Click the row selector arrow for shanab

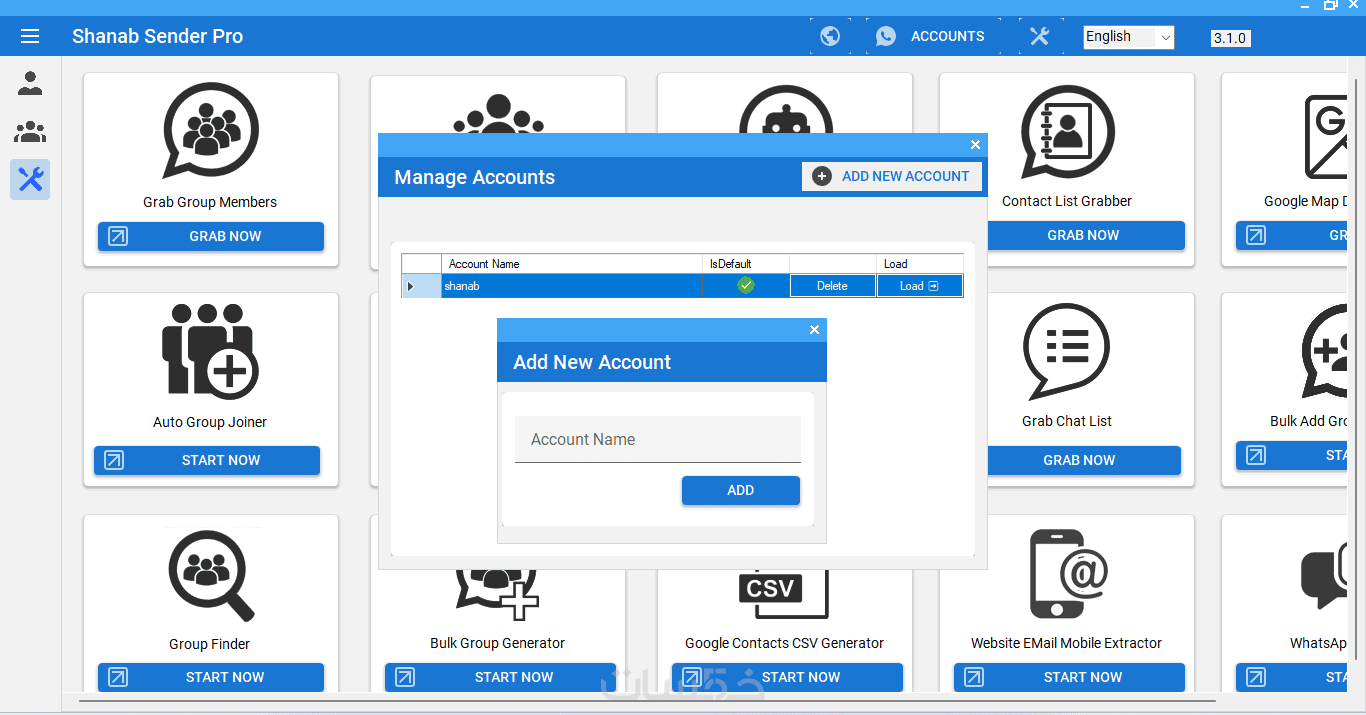click(410, 286)
